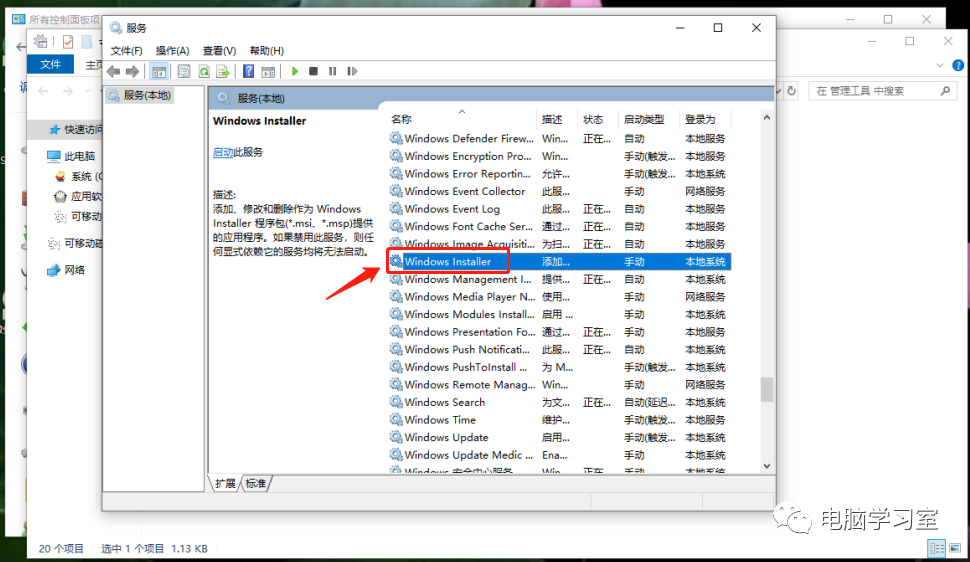Open the 文件 tab in Explorer window
The width and height of the screenshot is (970, 562).
50,64
